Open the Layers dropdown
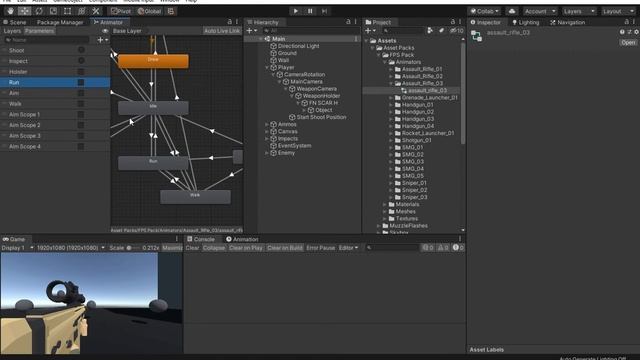This screenshot has width=640, height=360. point(578,11)
